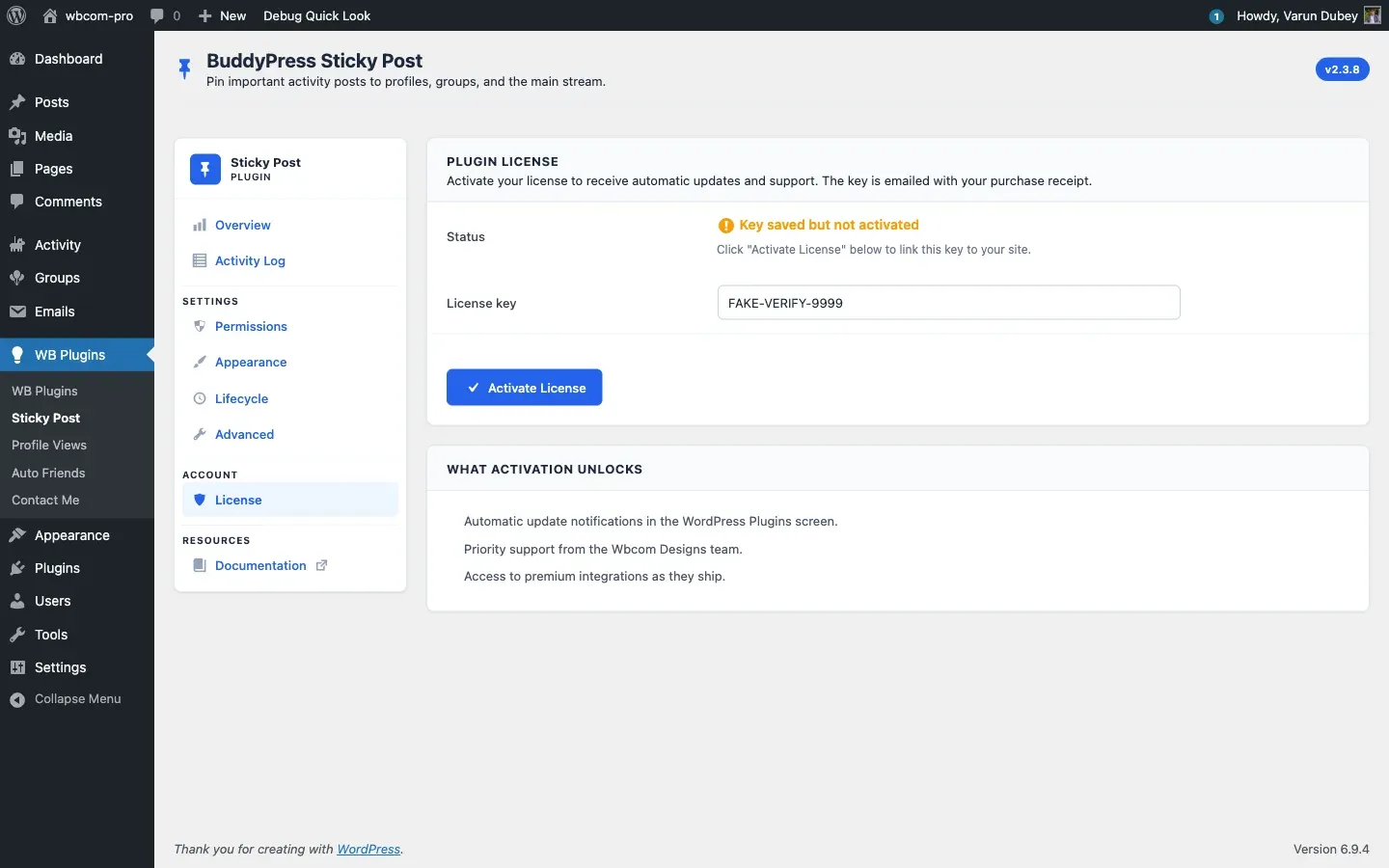Screen dimensions: 1389x868
Task: Open the New content menu
Action: (222, 15)
